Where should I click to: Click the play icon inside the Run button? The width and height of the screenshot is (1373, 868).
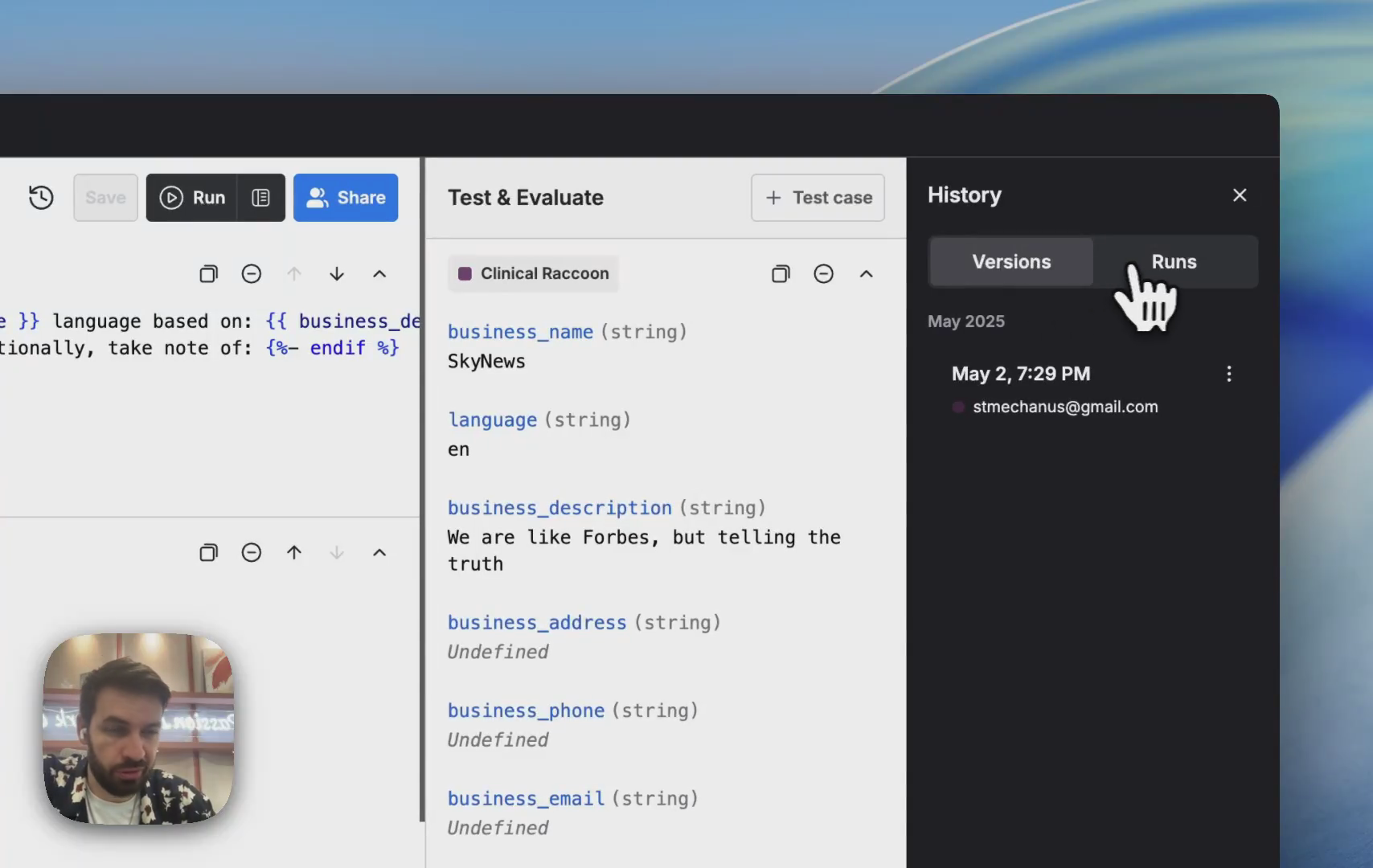(x=170, y=197)
